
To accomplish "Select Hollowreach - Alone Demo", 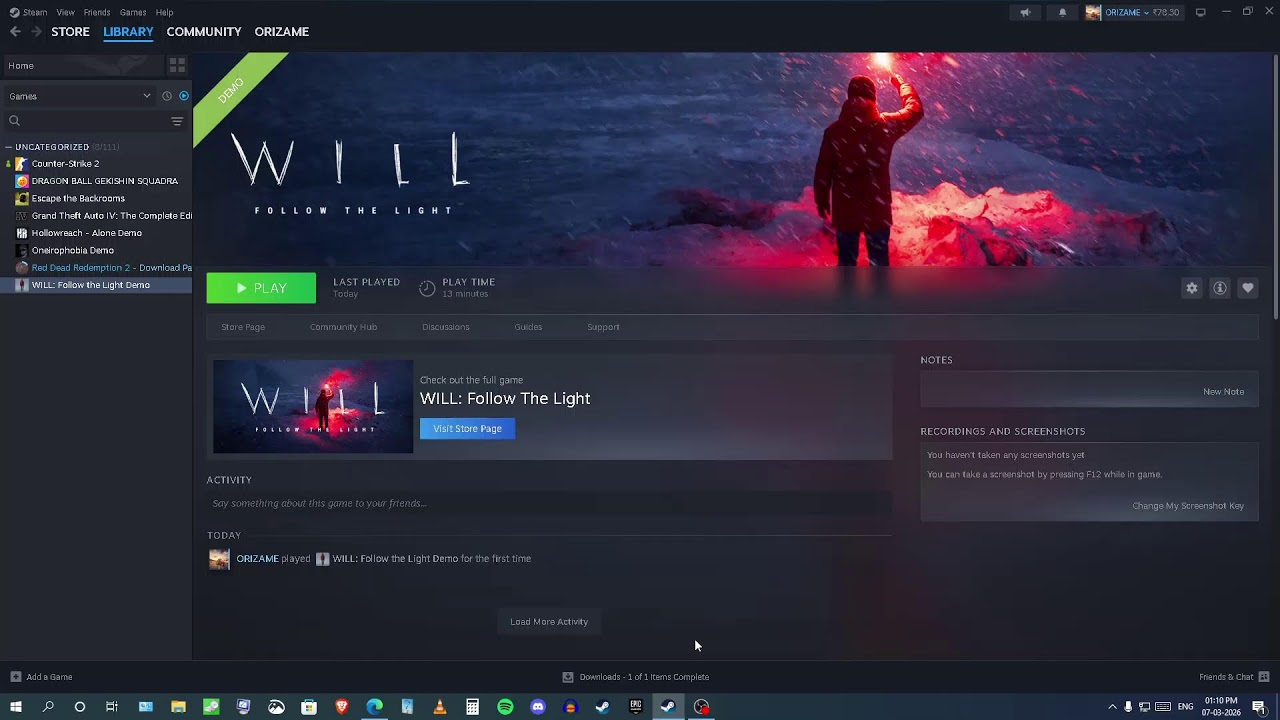I will (x=86, y=233).
